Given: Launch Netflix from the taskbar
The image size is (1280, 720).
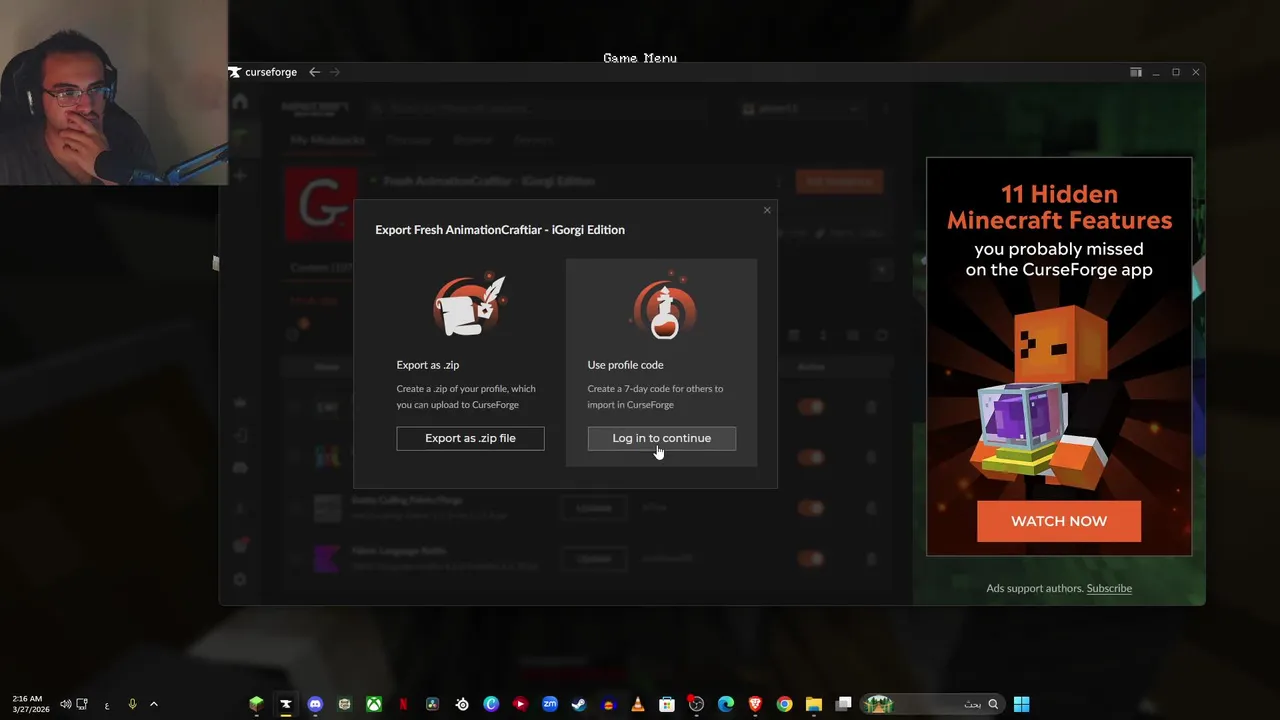Looking at the screenshot, I should pyautogui.click(x=403, y=704).
